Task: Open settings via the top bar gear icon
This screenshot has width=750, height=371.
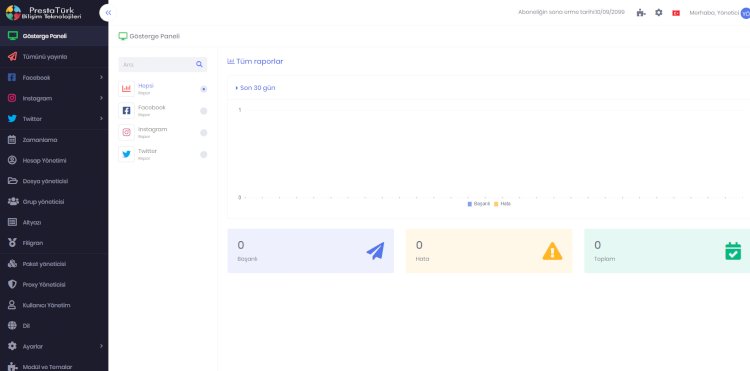Action: click(x=659, y=12)
